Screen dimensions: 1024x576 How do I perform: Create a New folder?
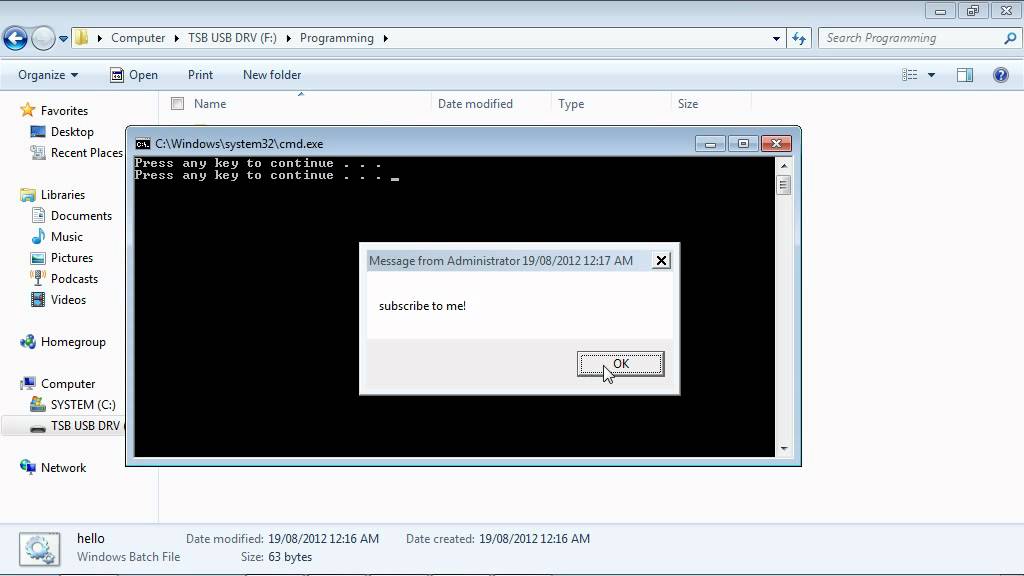[x=272, y=75]
